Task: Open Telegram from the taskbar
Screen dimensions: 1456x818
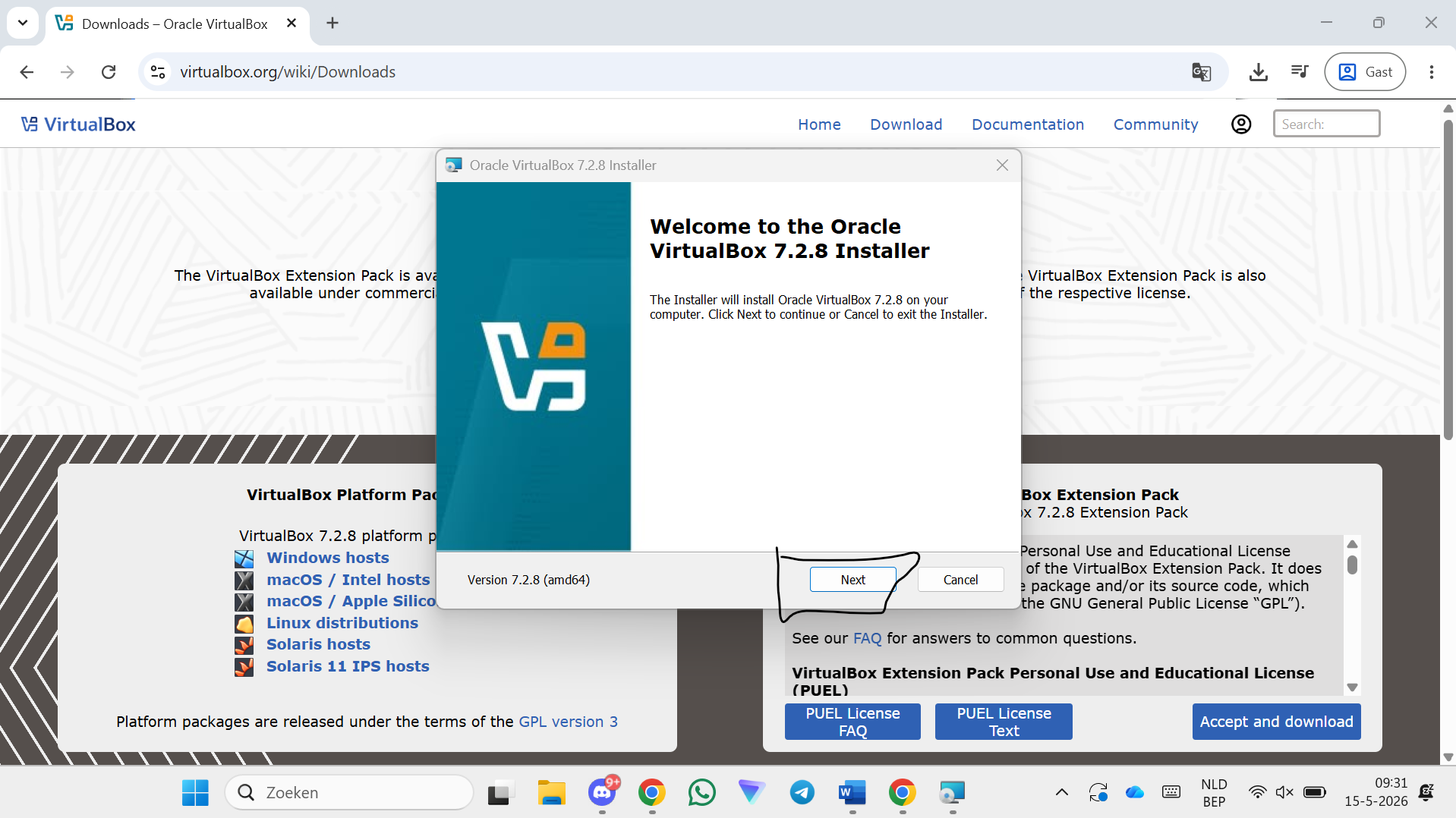Action: 802,793
